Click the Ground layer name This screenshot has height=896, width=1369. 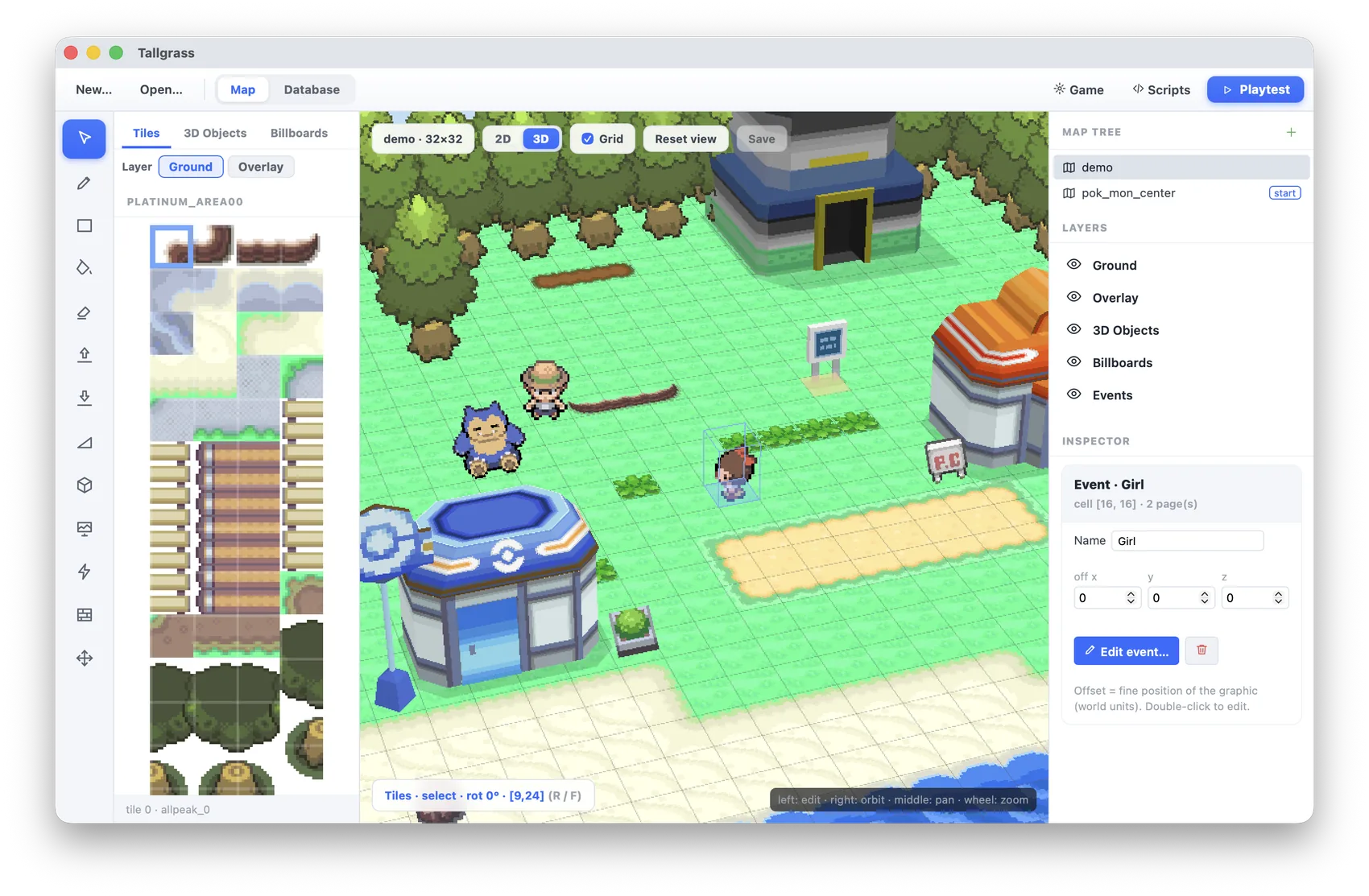[1115, 266]
